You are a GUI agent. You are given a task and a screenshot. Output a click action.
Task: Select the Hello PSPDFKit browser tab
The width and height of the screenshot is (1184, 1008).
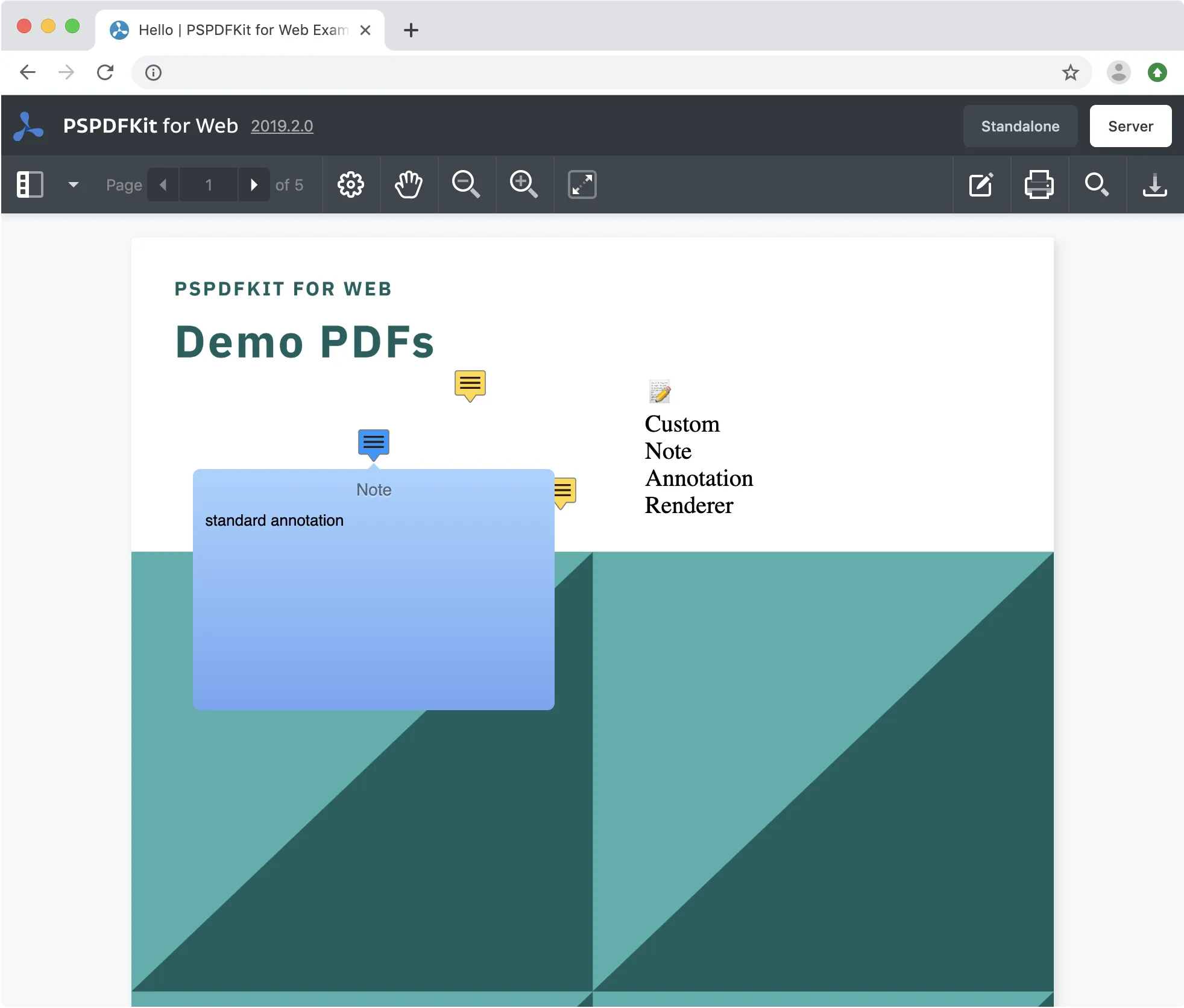coord(235,30)
